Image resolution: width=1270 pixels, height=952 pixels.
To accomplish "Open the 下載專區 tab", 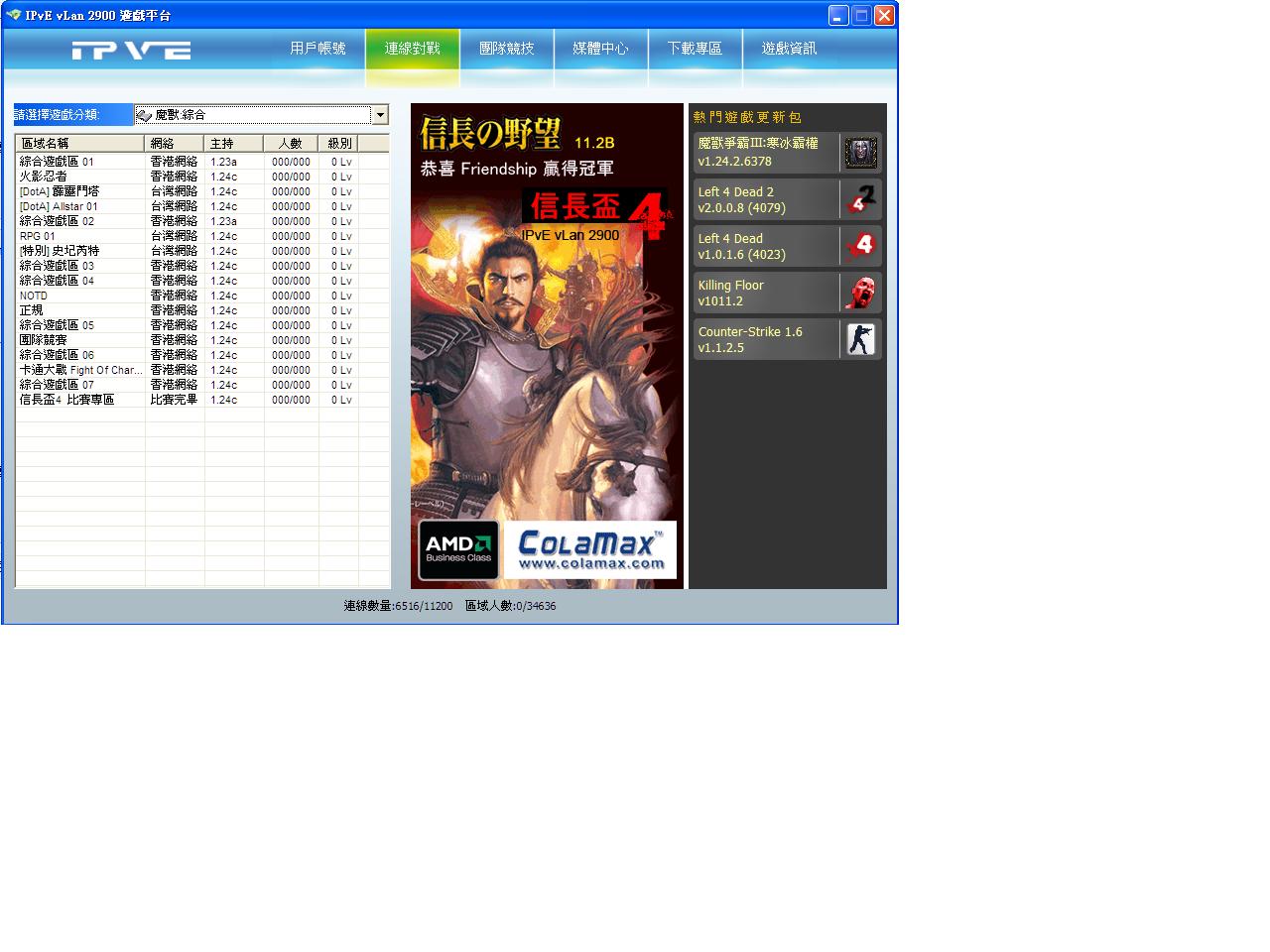I will 695,49.
